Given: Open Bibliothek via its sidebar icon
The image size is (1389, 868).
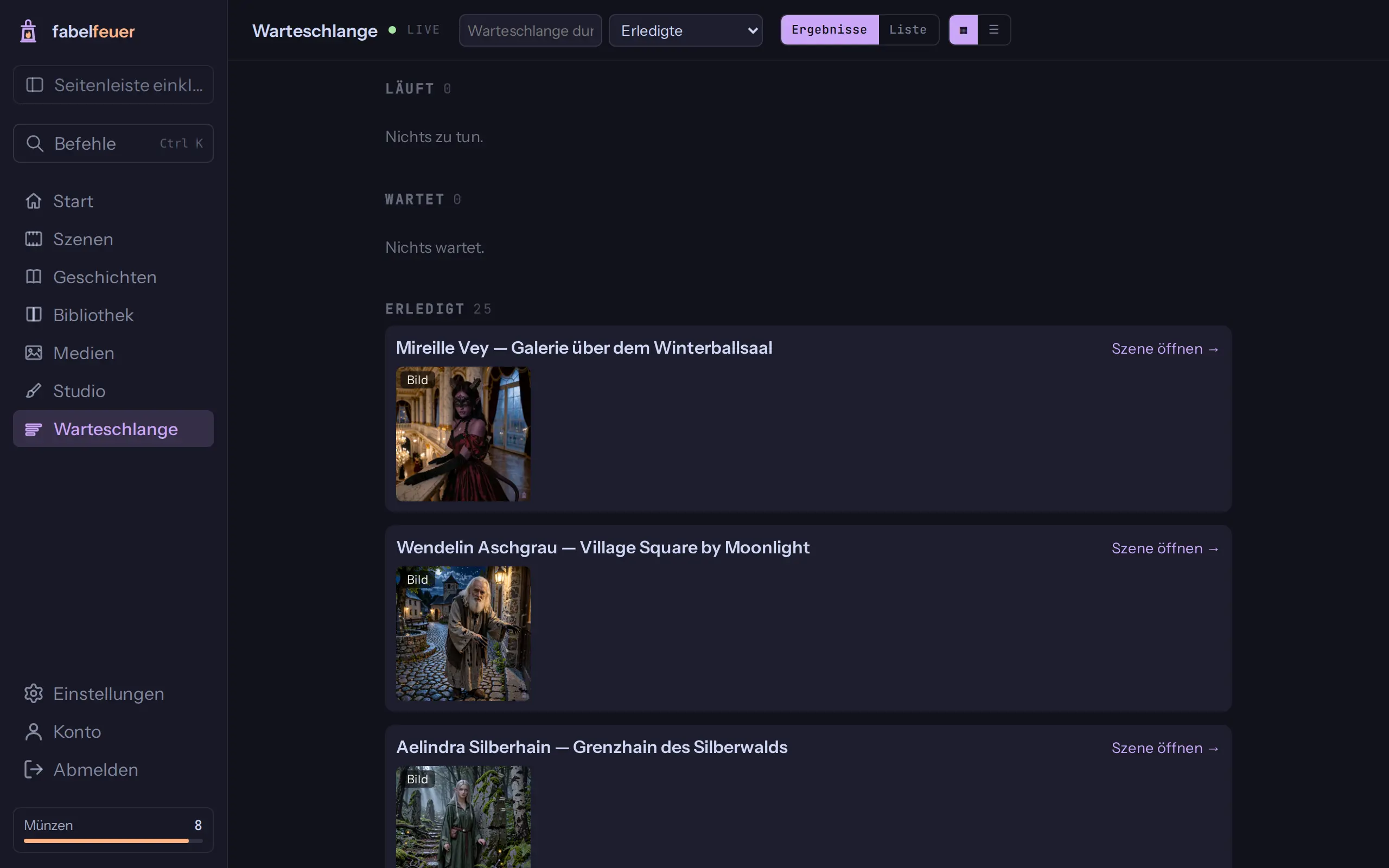Looking at the screenshot, I should [34, 315].
